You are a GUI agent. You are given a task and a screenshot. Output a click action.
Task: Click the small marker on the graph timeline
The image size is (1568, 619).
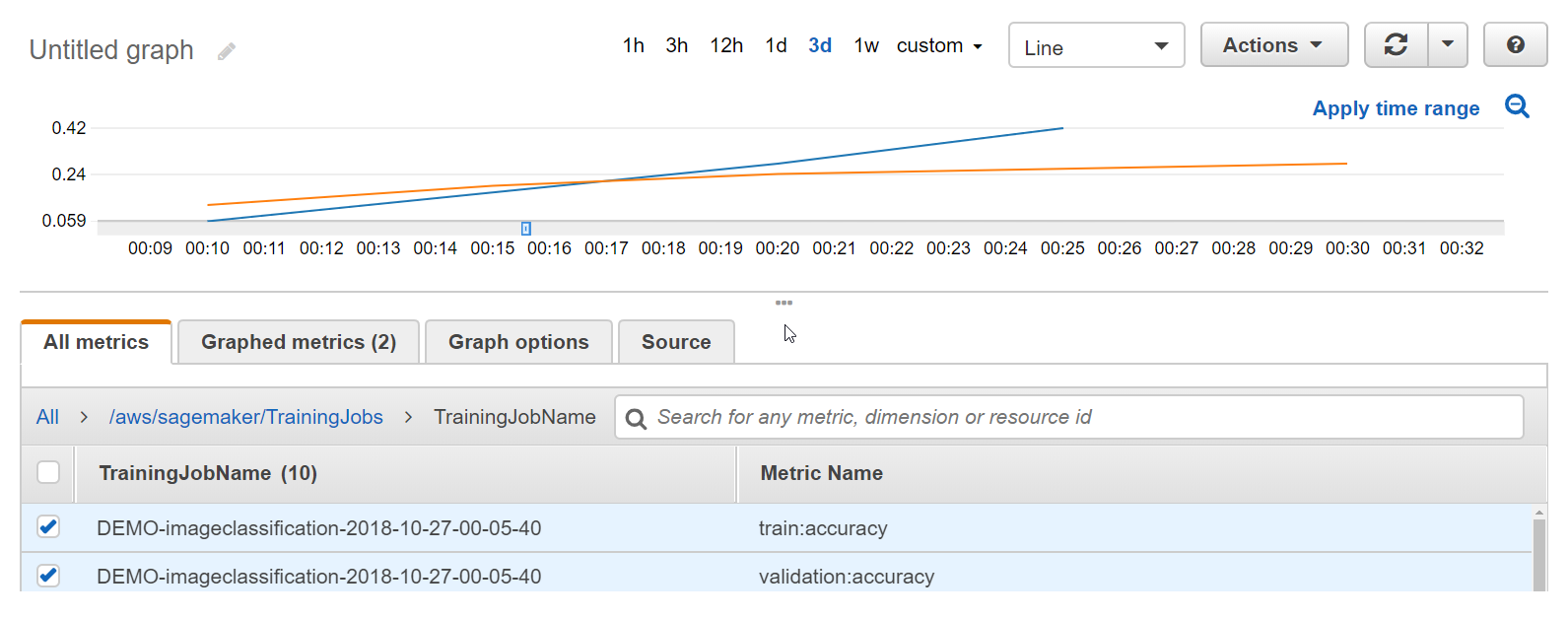526,229
